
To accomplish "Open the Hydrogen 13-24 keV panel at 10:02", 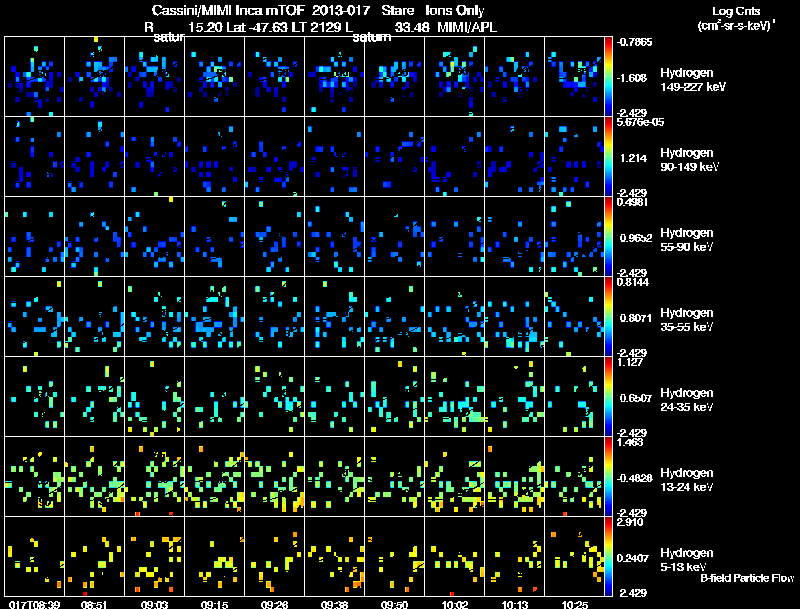I will point(455,476).
